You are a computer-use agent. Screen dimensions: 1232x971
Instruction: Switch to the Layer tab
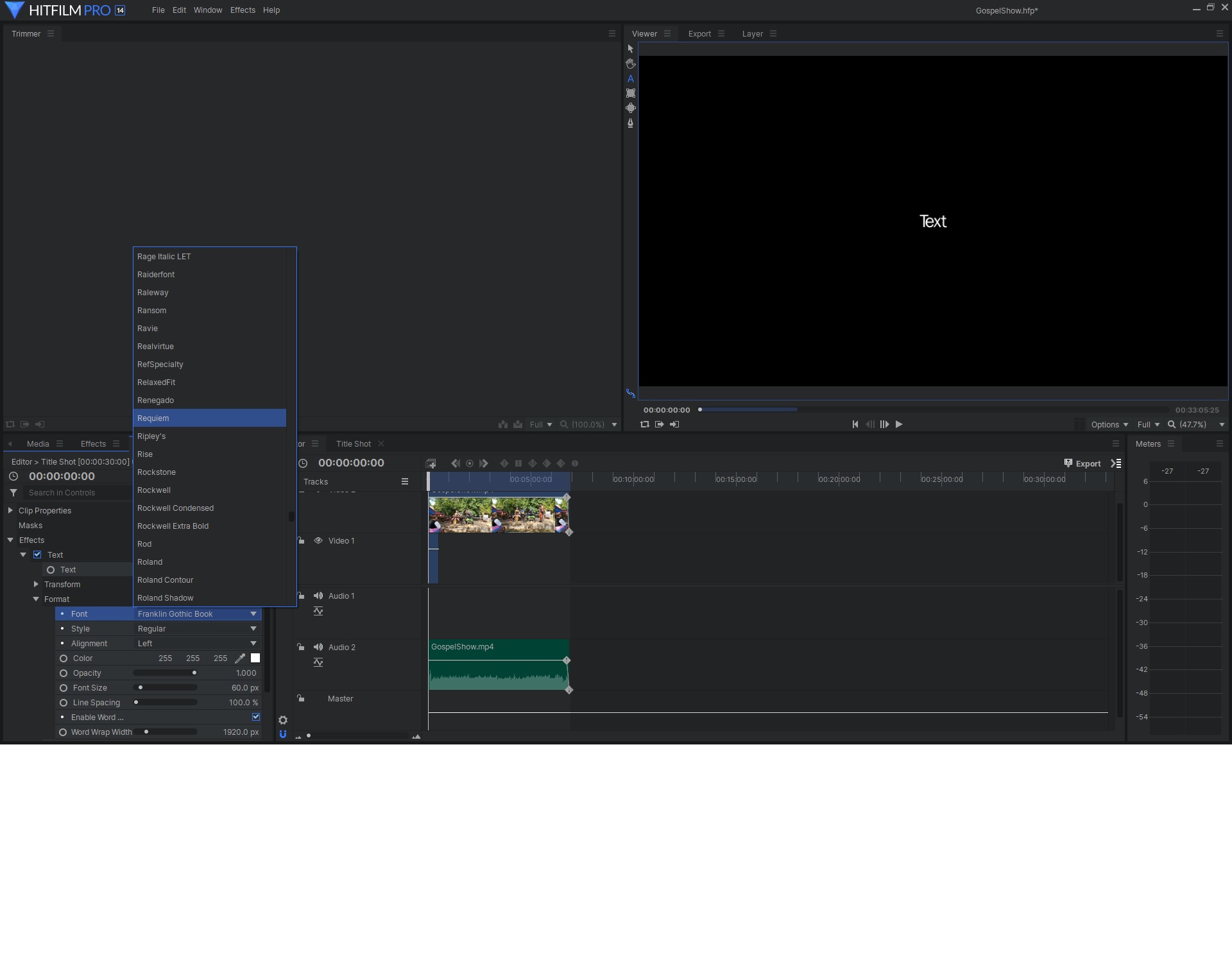pyautogui.click(x=753, y=33)
